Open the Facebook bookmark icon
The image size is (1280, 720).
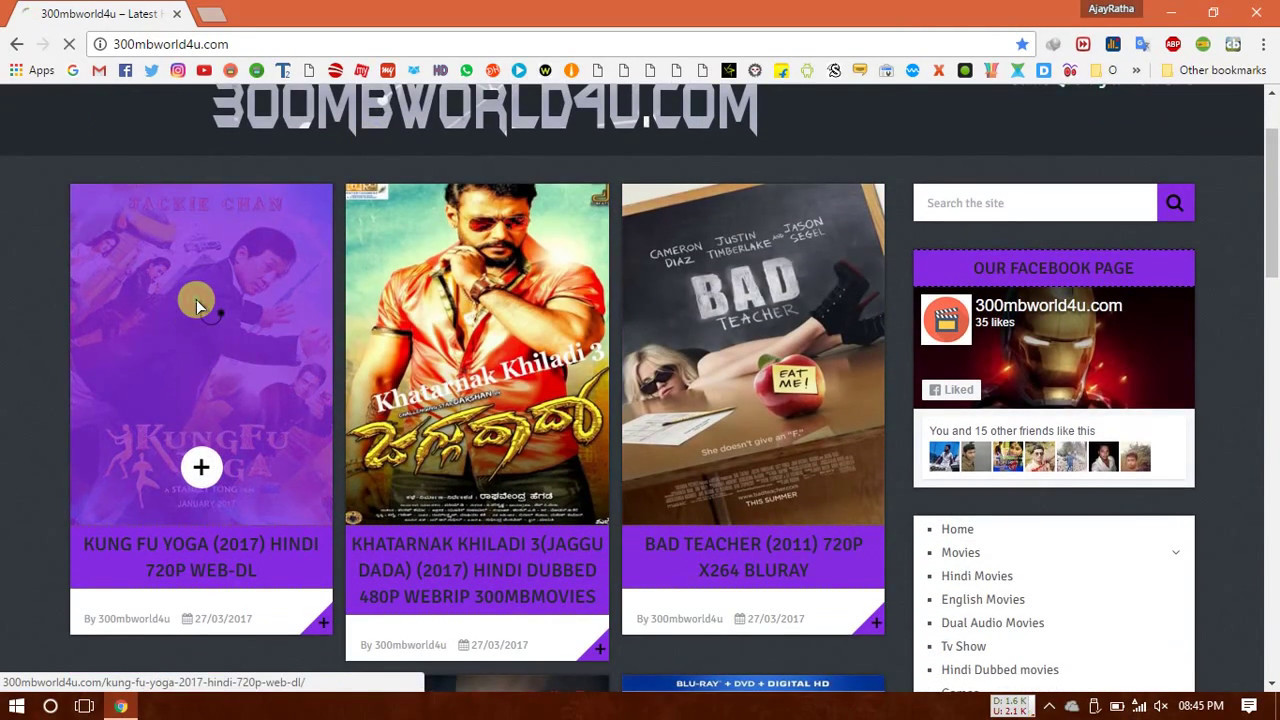tap(125, 70)
